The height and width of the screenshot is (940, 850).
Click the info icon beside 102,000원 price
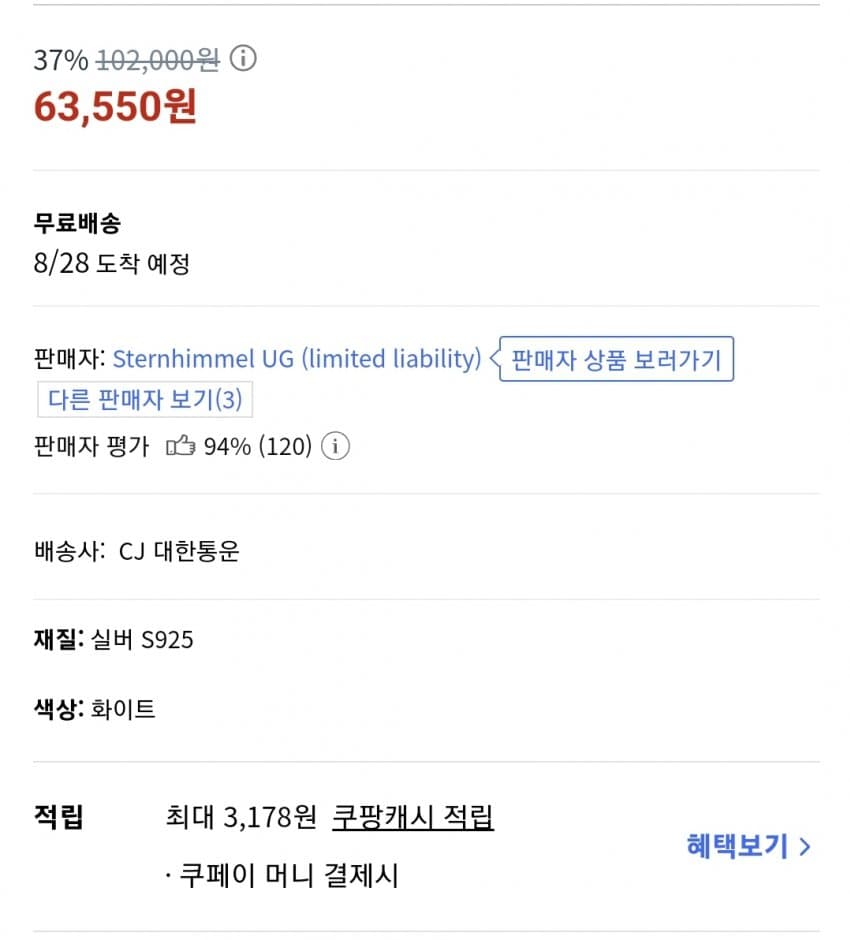243,60
